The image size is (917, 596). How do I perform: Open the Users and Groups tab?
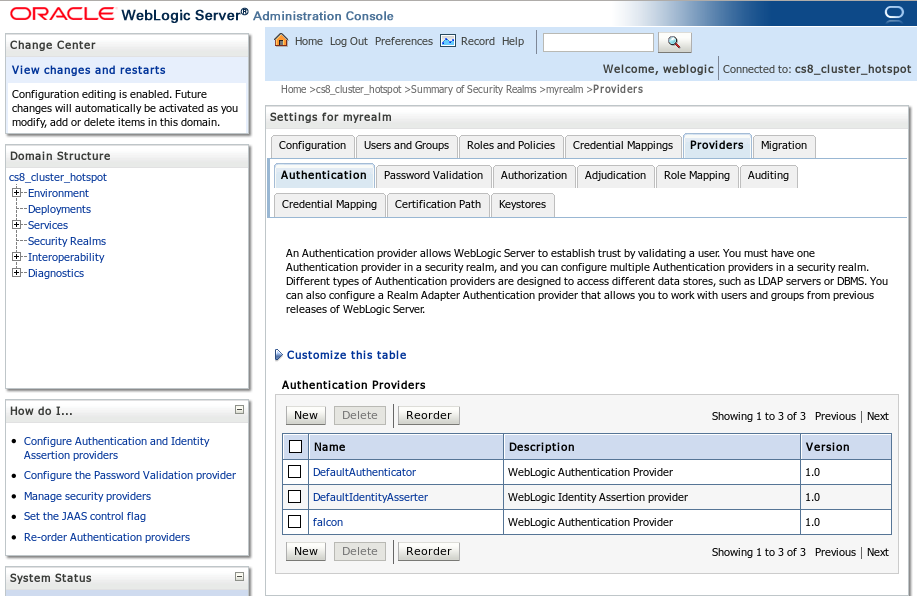(406, 146)
